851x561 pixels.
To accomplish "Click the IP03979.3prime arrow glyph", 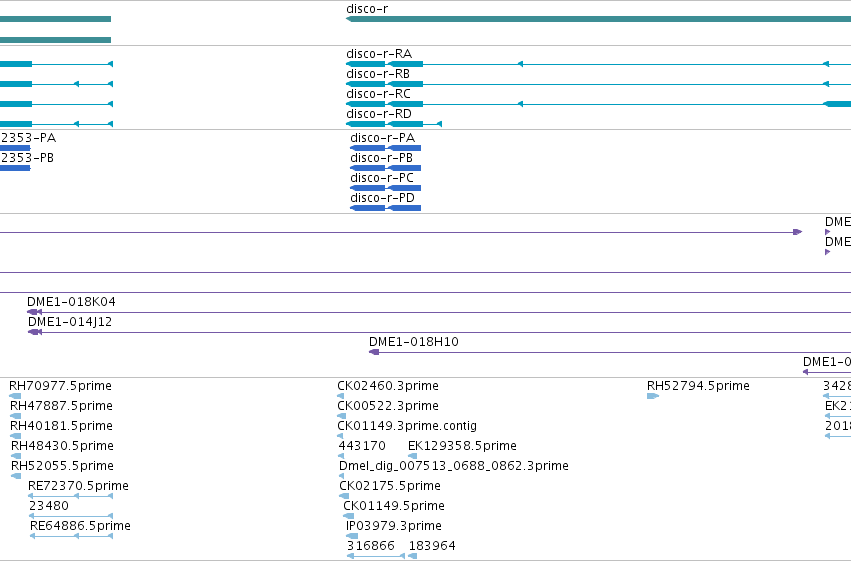I will [x=352, y=537].
